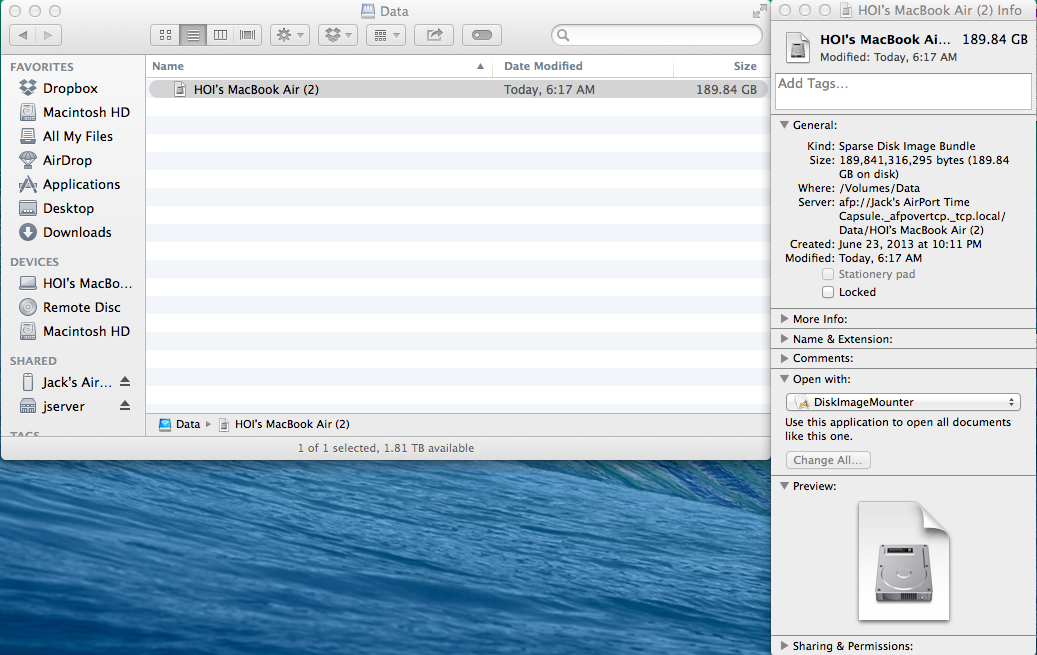This screenshot has width=1037, height=655.
Task: Go back with the Finder back arrow
Action: tap(23, 35)
